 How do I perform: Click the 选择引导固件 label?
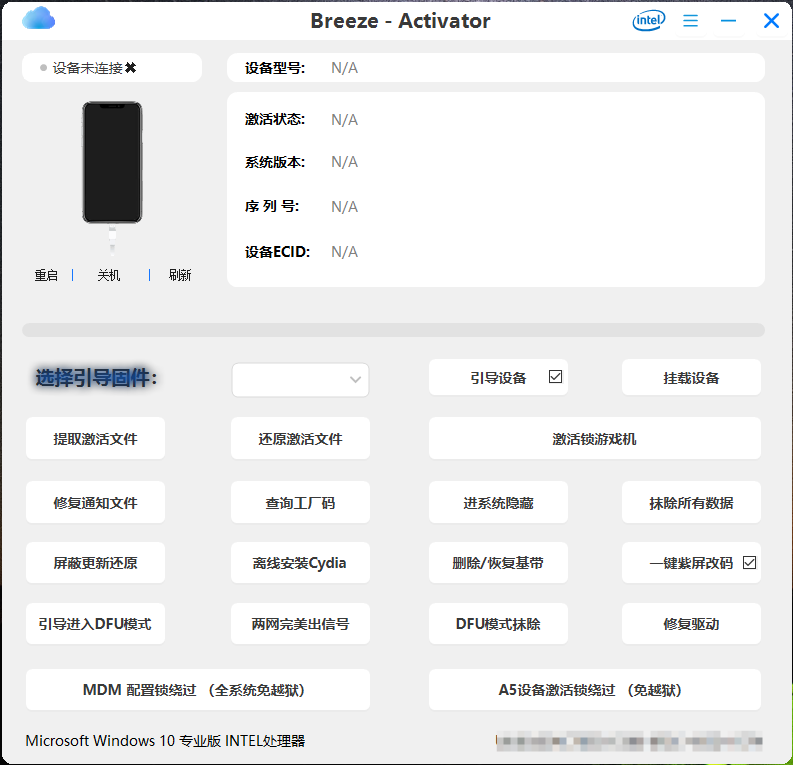(x=96, y=378)
